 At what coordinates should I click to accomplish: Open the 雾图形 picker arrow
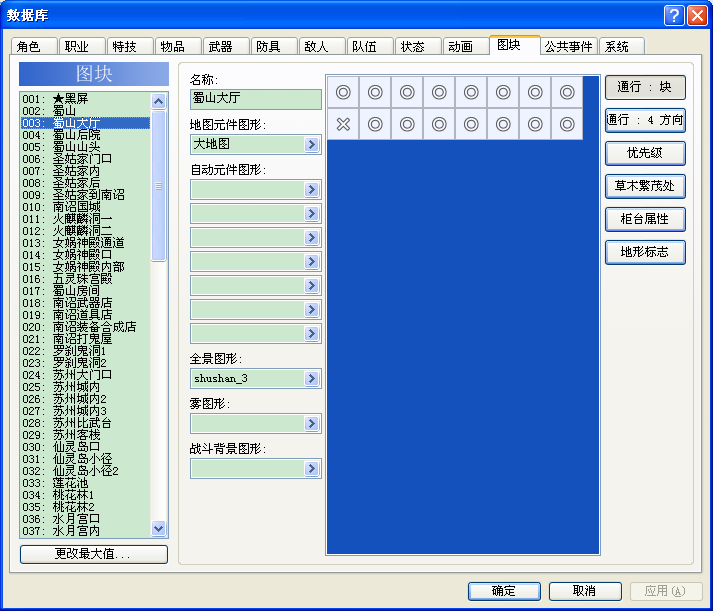point(311,424)
